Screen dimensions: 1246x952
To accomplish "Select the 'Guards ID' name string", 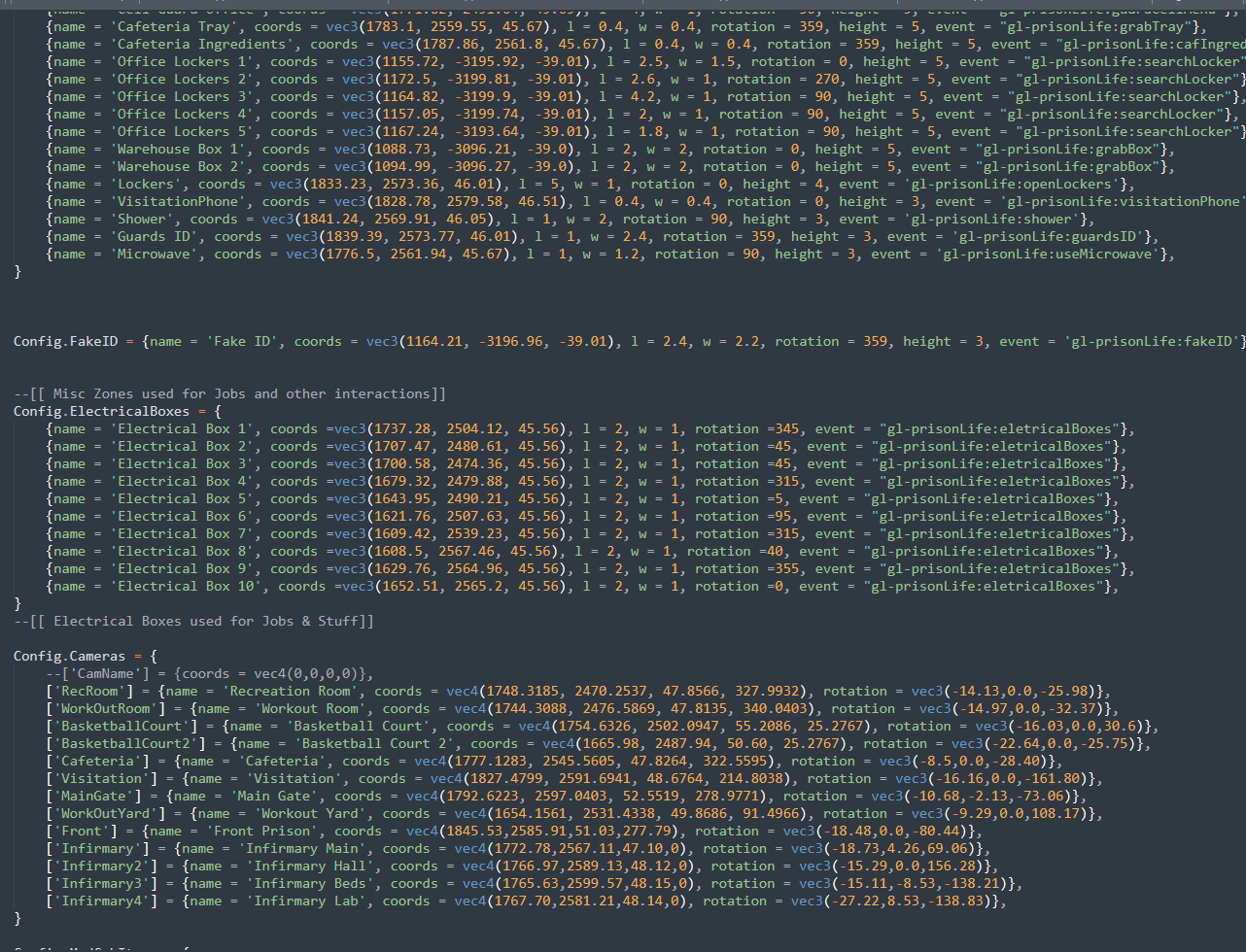I will click(155, 236).
